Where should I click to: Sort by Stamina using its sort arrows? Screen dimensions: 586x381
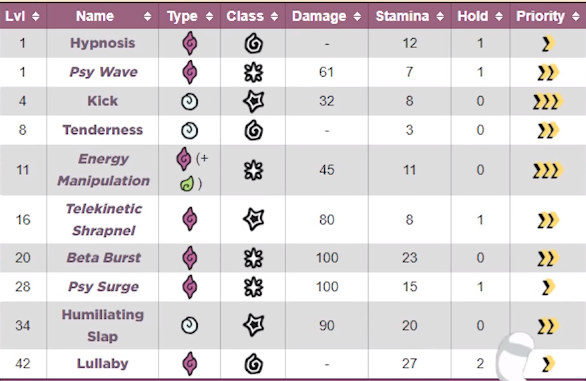pos(440,16)
